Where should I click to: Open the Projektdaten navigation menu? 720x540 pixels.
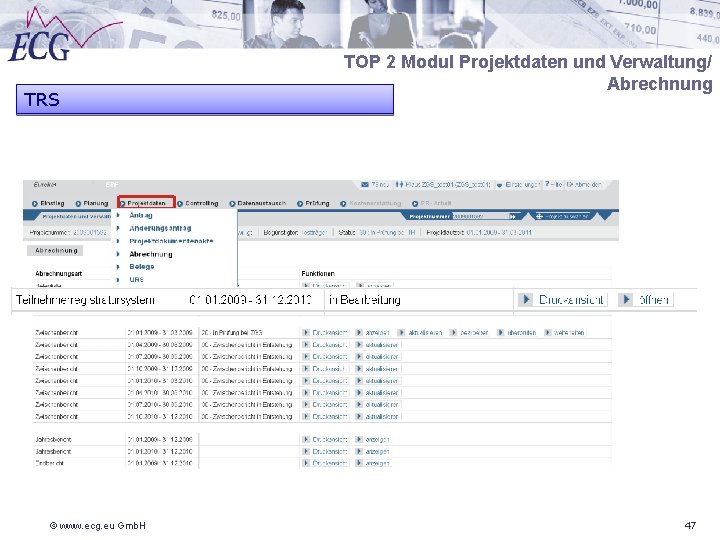click(x=146, y=203)
